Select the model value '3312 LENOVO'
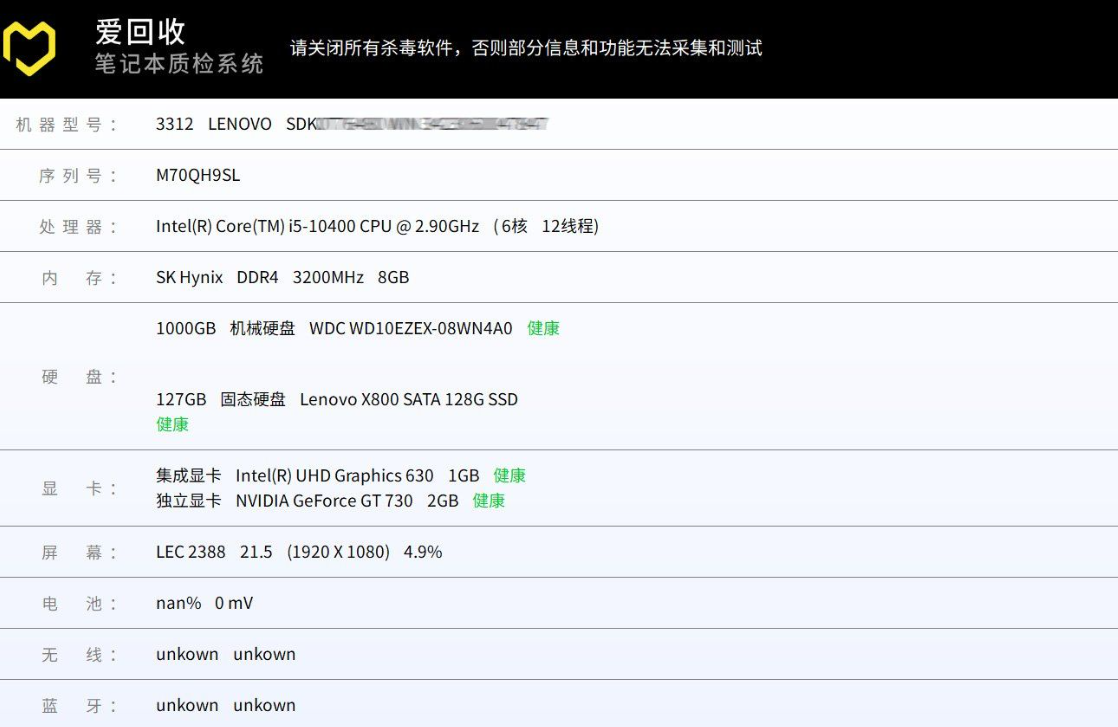This screenshot has height=727, width=1118. click(214, 124)
